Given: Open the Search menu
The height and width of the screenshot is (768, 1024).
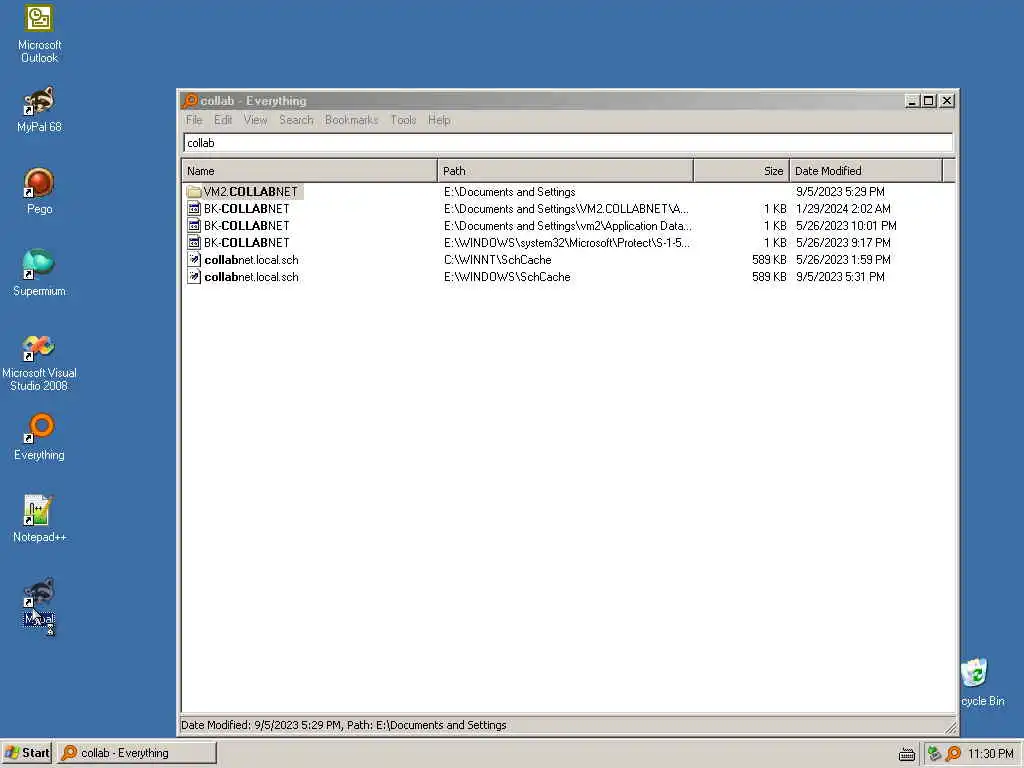Looking at the screenshot, I should pyautogui.click(x=296, y=120).
